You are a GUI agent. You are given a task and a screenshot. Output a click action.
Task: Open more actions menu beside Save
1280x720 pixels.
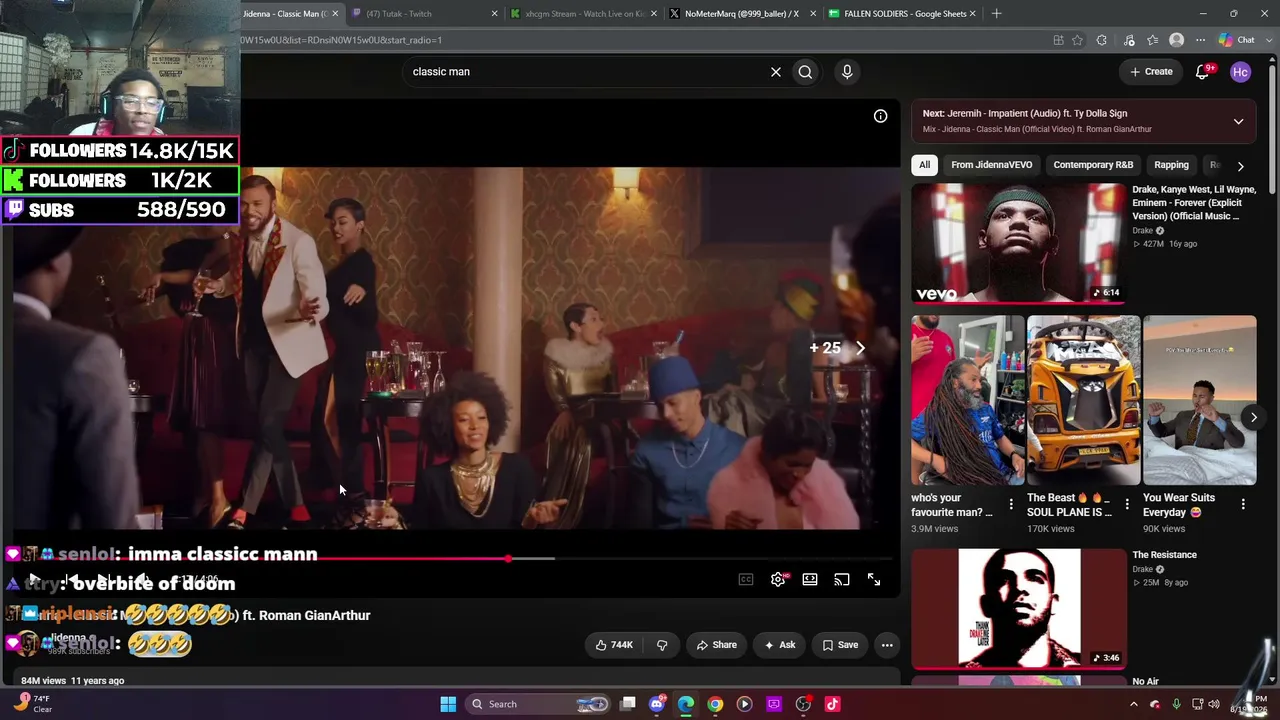(886, 645)
